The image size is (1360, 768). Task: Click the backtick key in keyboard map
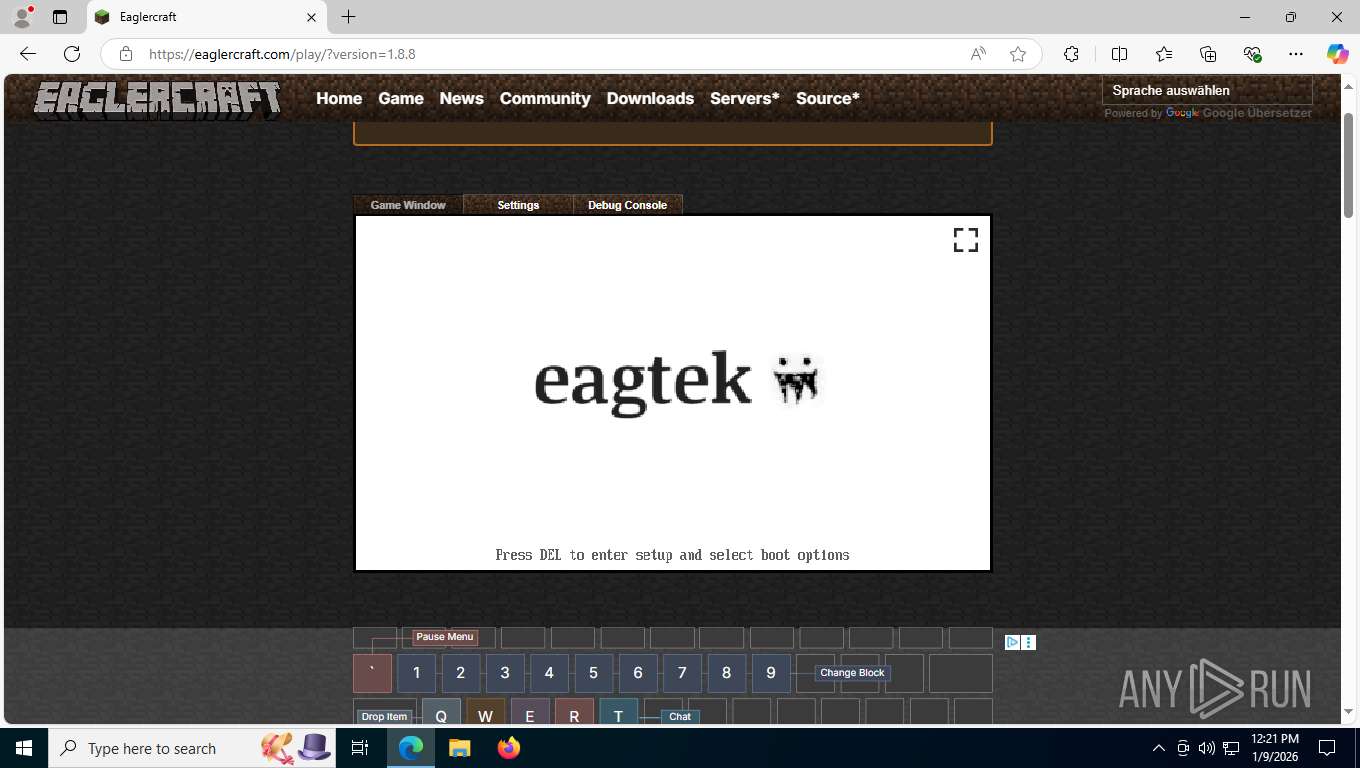pos(372,673)
